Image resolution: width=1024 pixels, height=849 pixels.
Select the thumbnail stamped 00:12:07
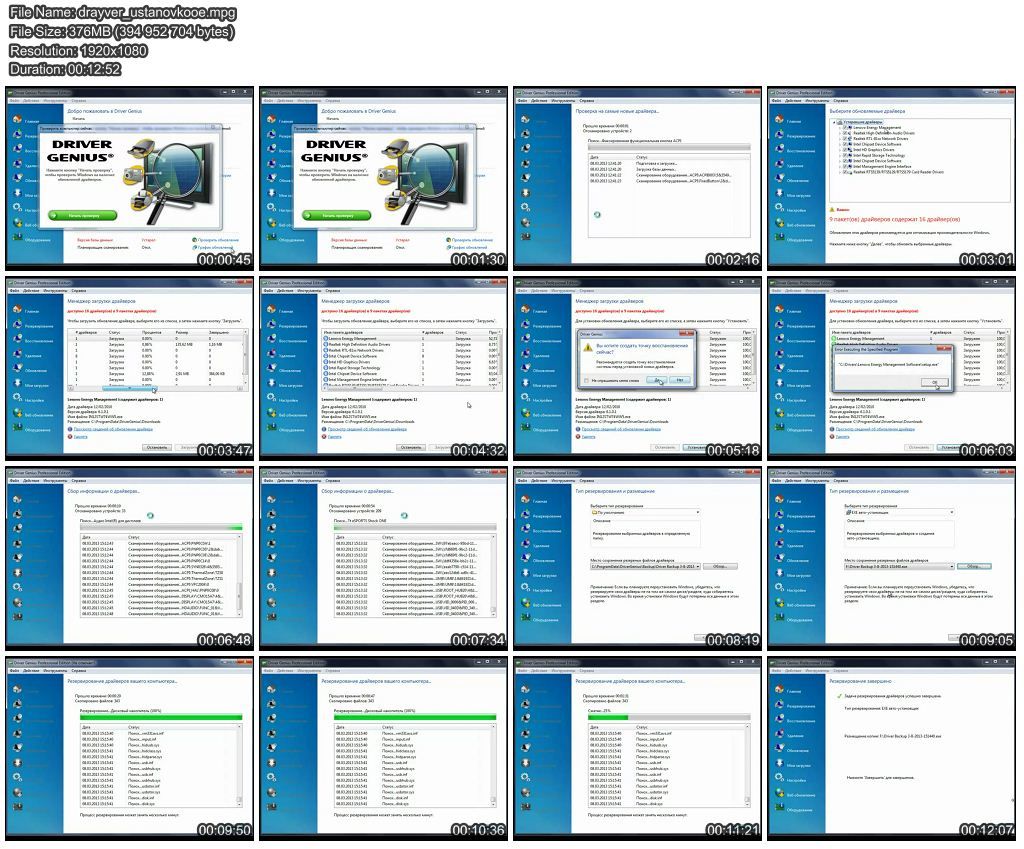pos(891,748)
